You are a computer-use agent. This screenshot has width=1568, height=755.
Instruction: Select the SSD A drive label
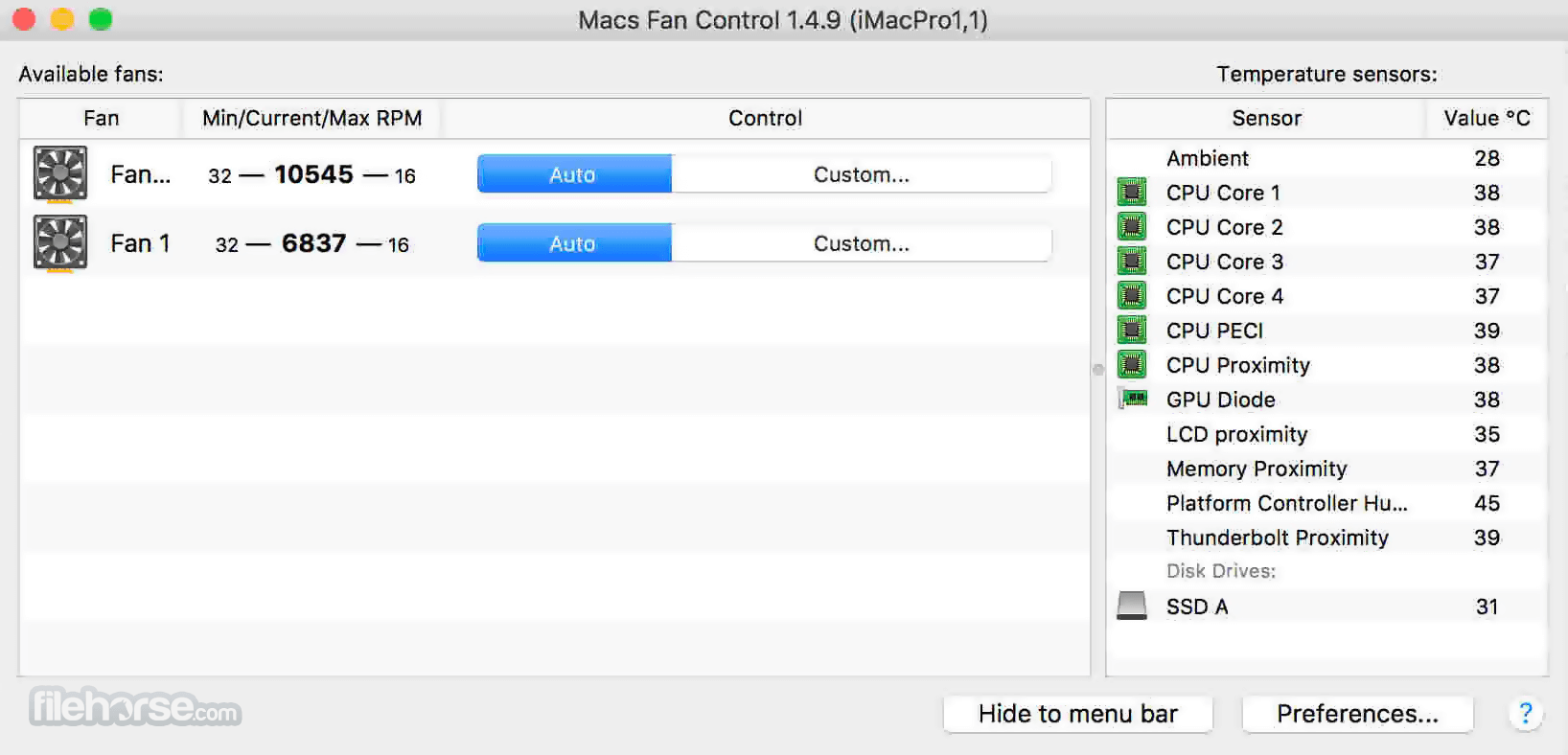[x=1196, y=606]
